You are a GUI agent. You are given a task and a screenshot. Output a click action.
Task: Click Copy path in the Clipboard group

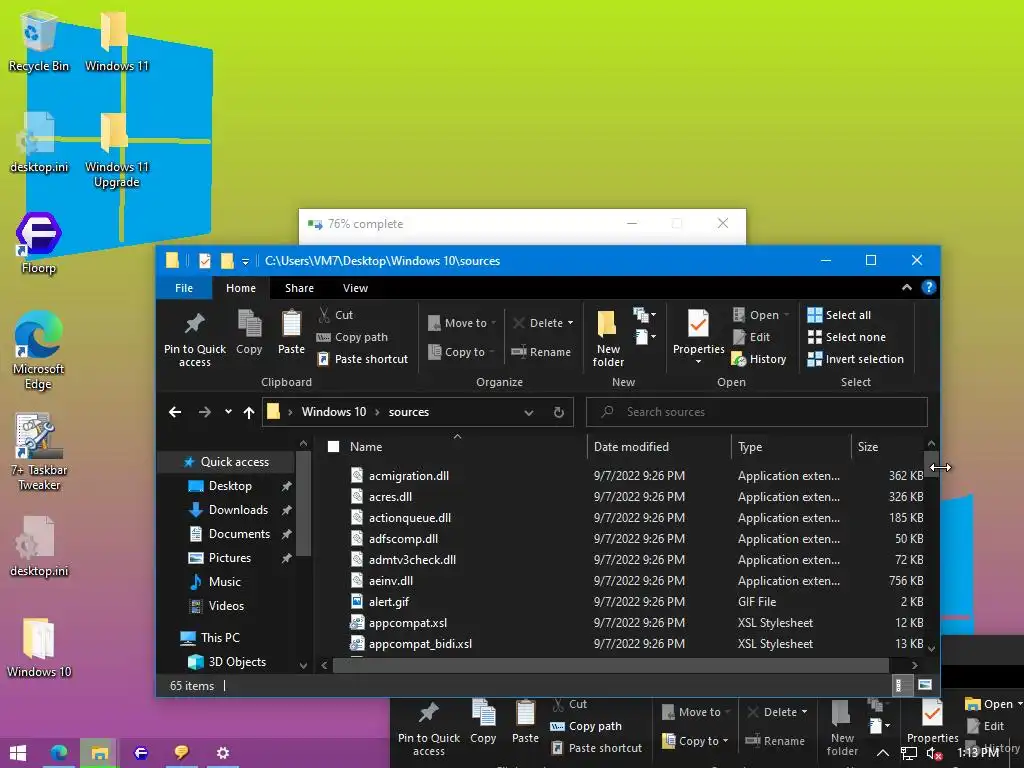tap(353, 337)
